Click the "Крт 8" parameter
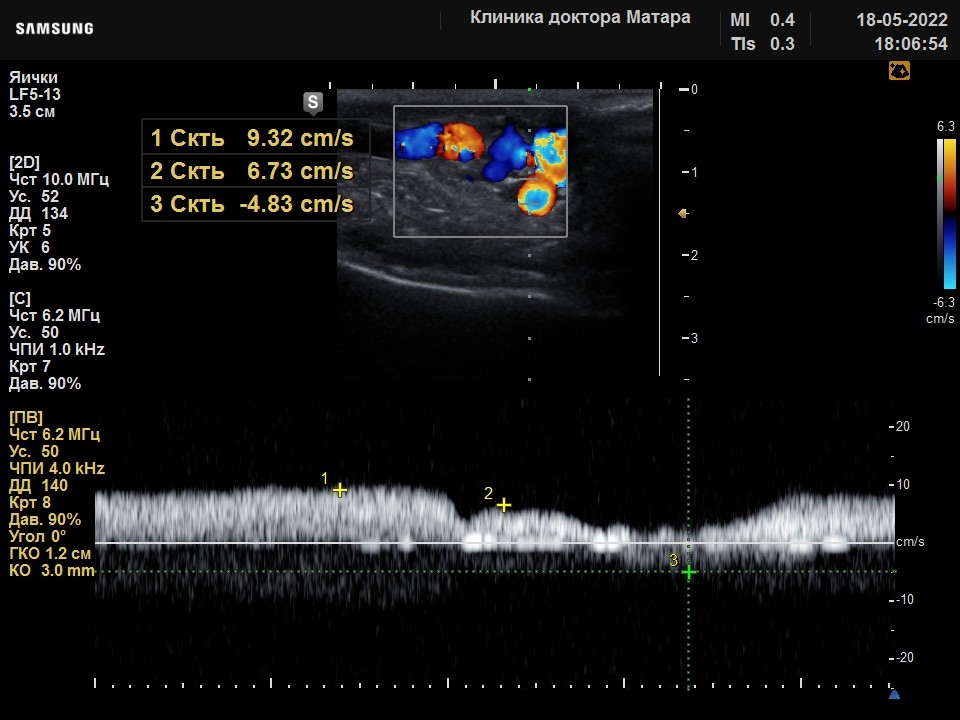 tap(29, 503)
